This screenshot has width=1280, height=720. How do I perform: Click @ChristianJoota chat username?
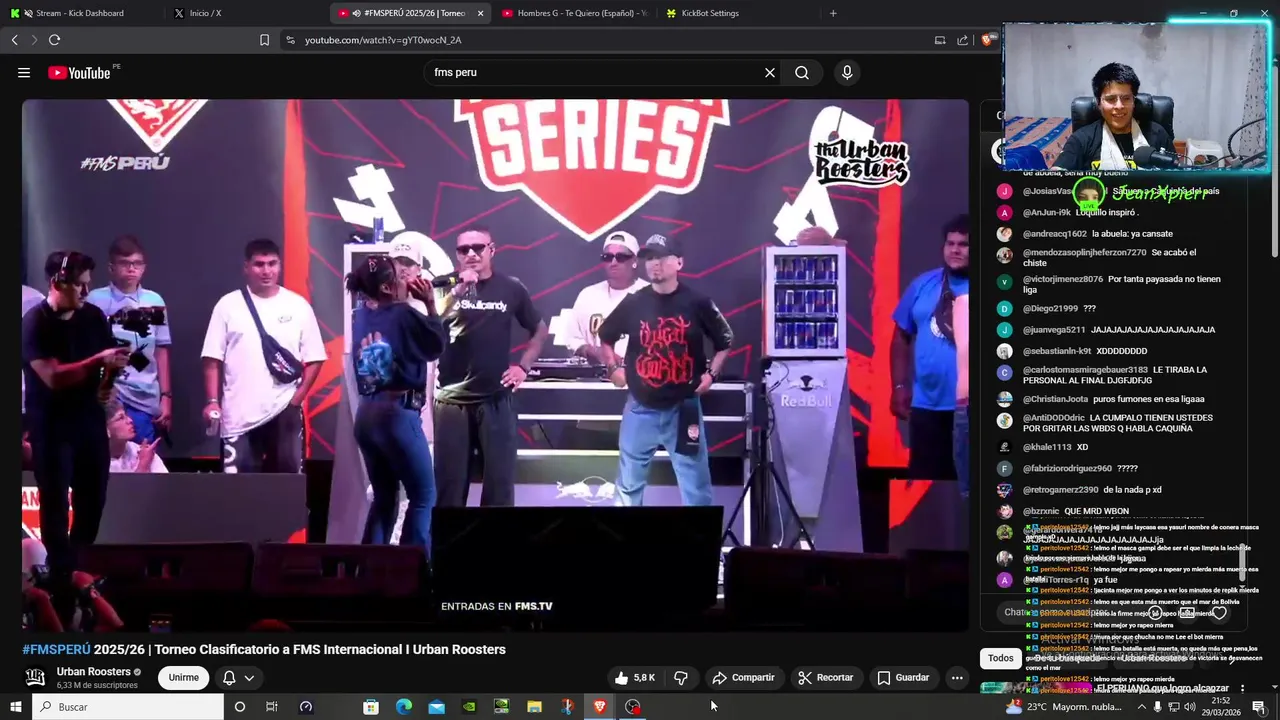click(1055, 399)
